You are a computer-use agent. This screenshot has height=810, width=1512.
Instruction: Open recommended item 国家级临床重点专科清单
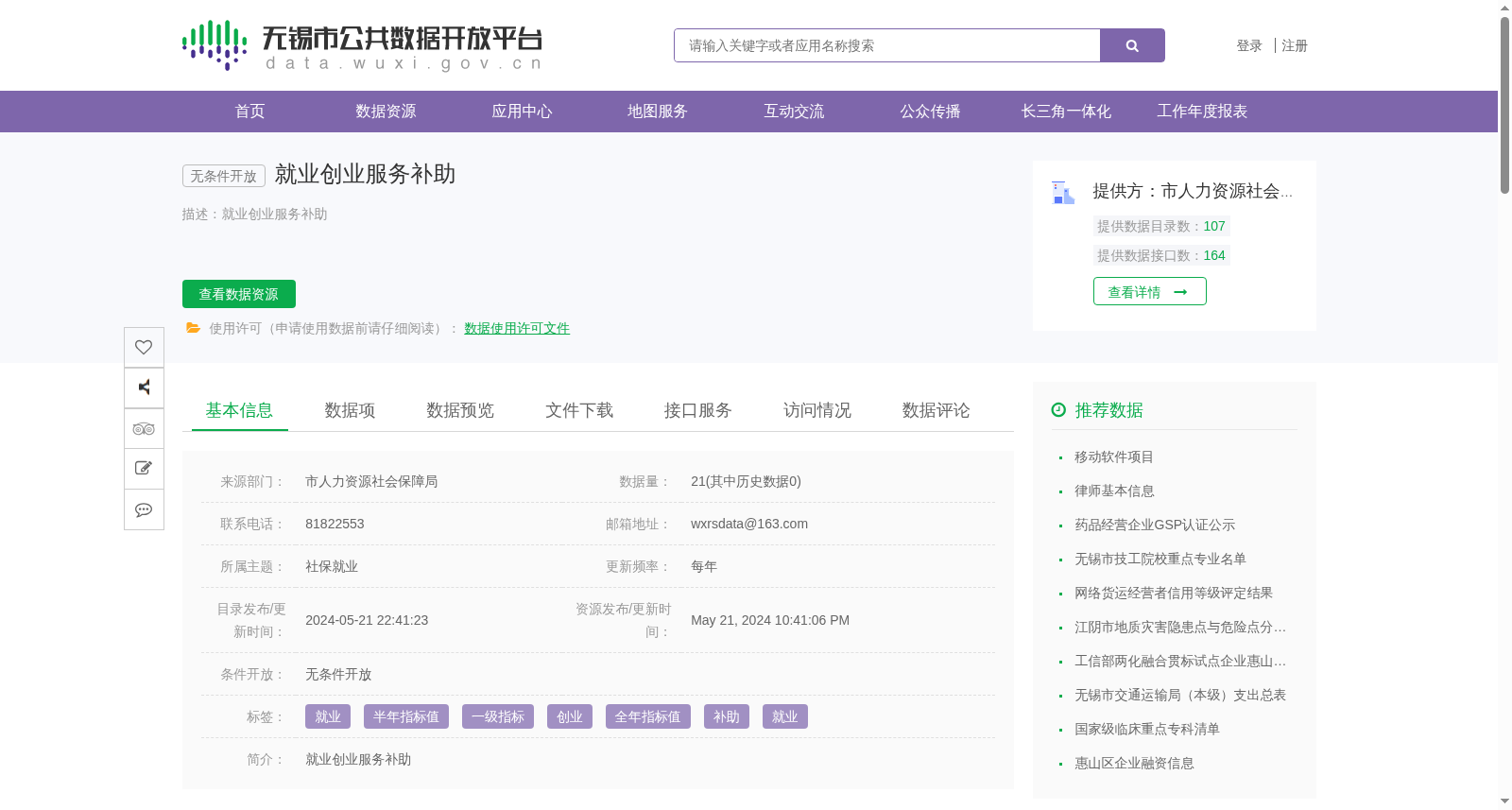[x=1147, y=729]
